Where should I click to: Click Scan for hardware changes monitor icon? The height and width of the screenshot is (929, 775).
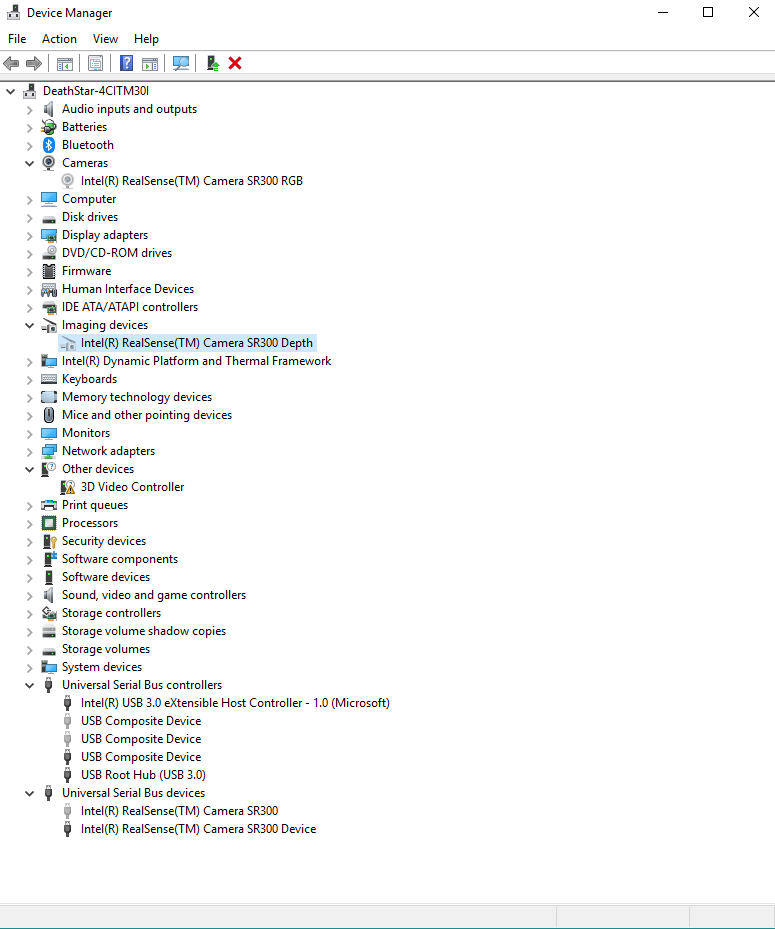pos(181,63)
